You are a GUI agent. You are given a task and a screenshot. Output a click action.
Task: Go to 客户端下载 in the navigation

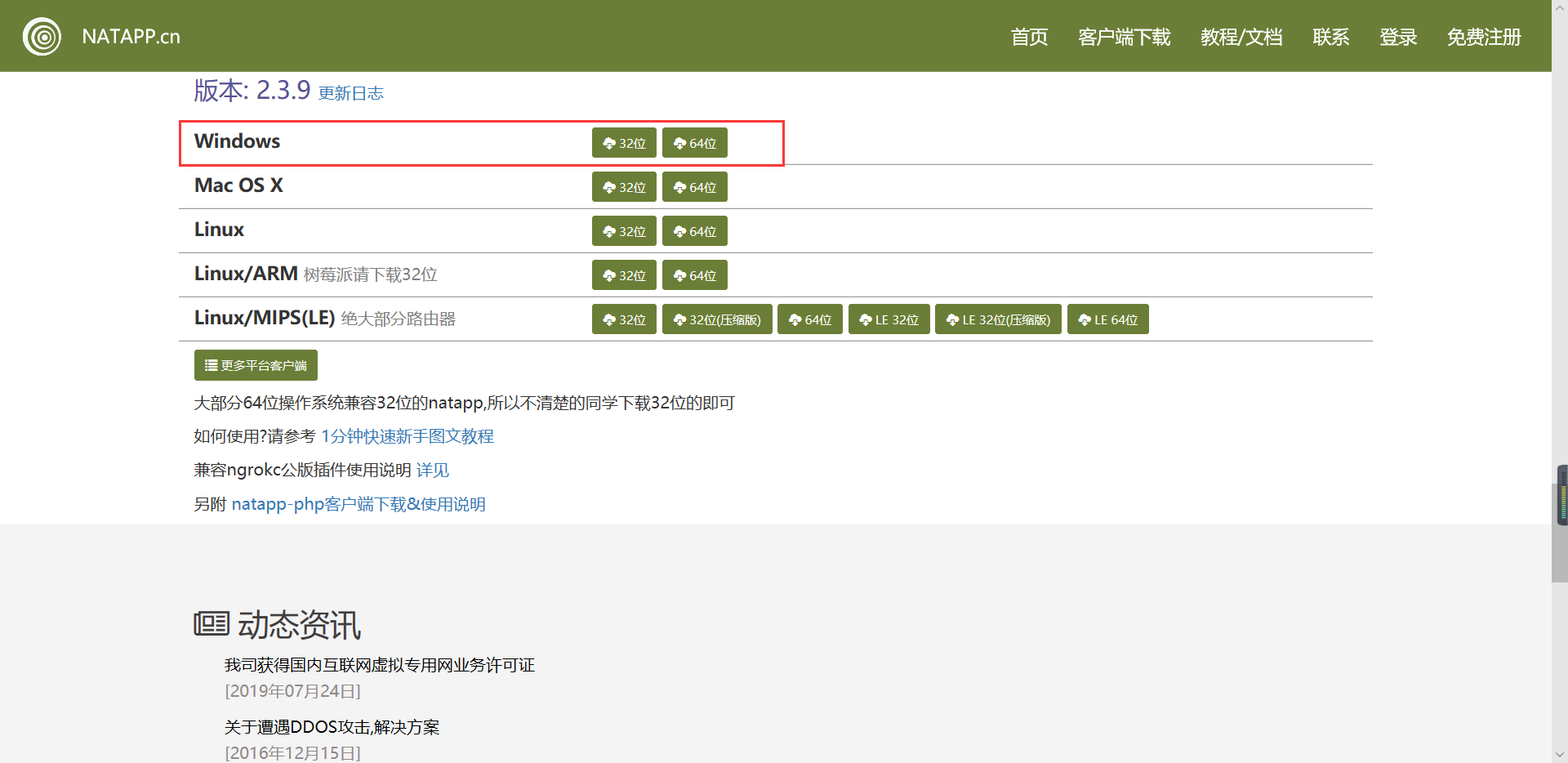pos(1124,37)
